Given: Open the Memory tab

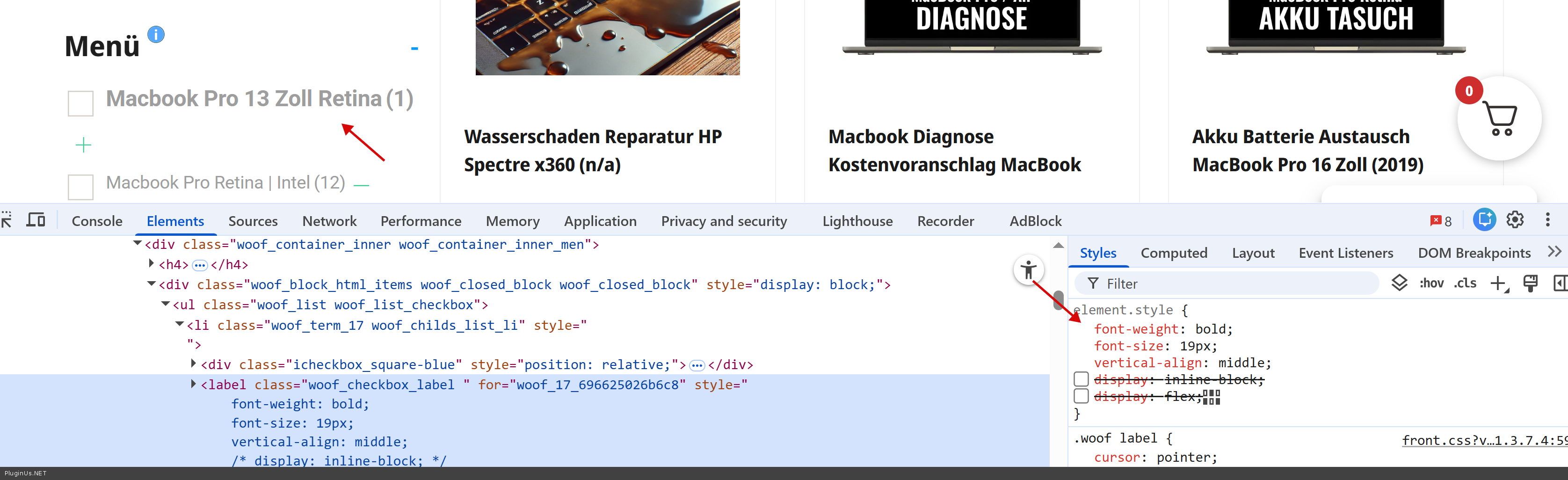Looking at the screenshot, I should (513, 221).
